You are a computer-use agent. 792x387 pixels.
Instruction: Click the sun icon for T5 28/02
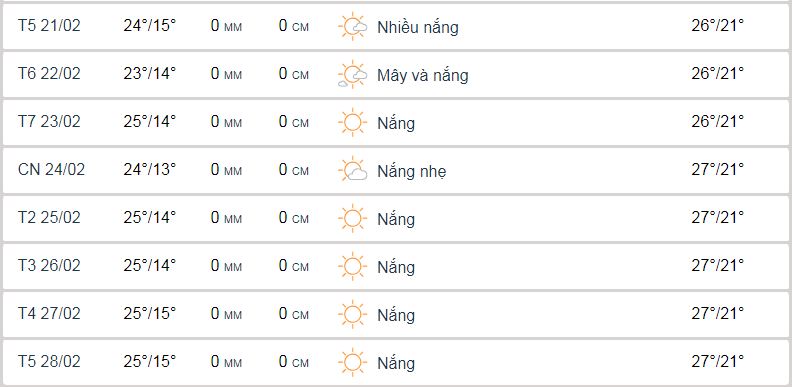[x=352, y=362]
